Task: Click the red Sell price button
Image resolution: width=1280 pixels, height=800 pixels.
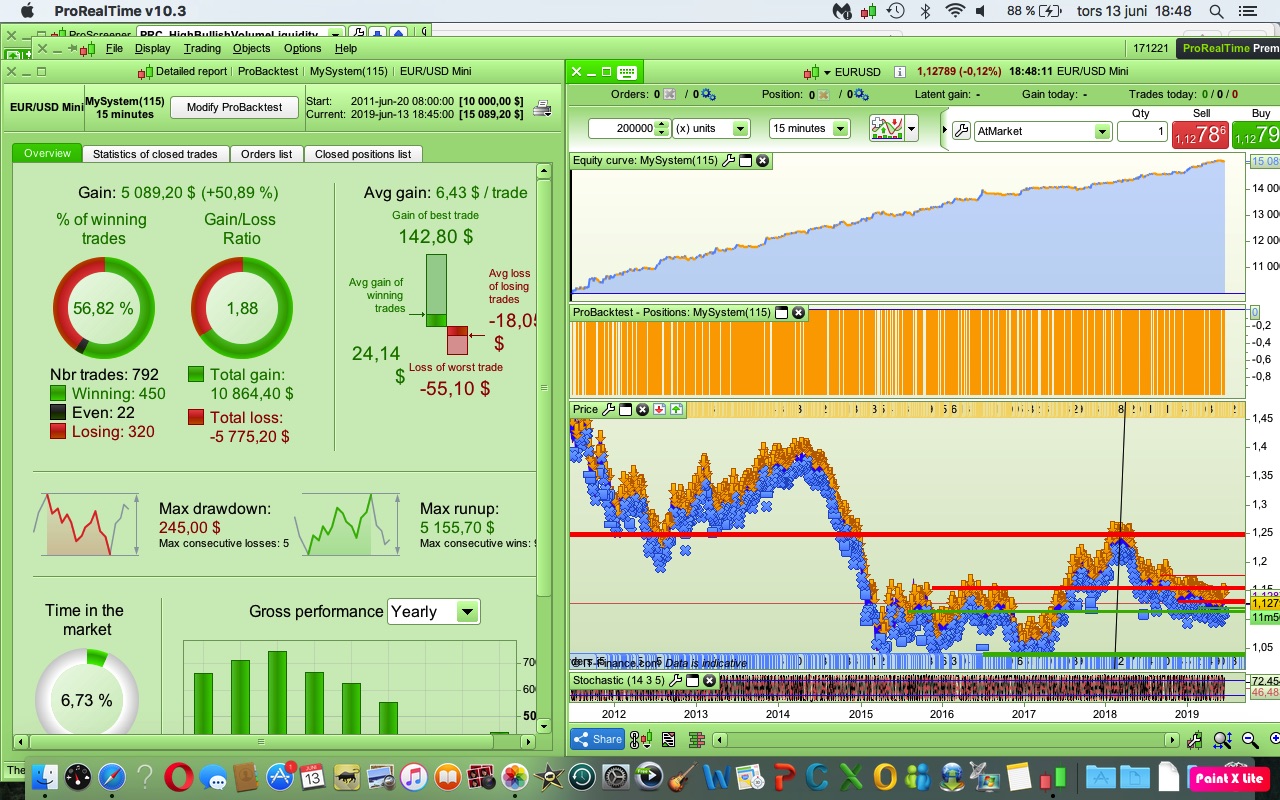Action: point(1199,134)
